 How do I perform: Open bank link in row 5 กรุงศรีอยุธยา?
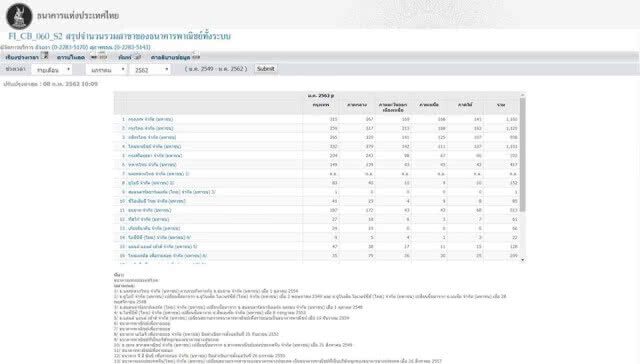point(155,155)
